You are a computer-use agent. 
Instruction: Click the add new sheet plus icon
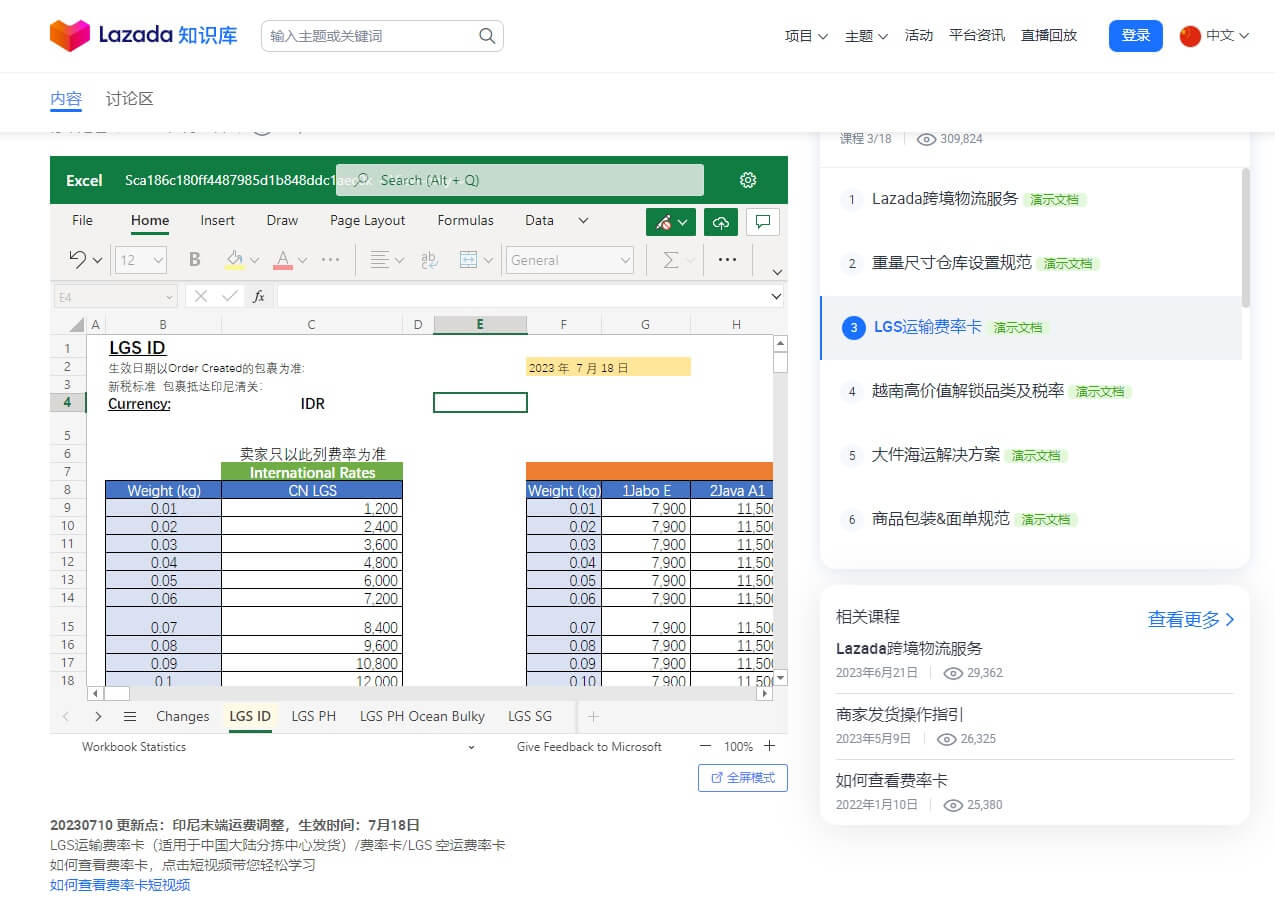(x=593, y=716)
